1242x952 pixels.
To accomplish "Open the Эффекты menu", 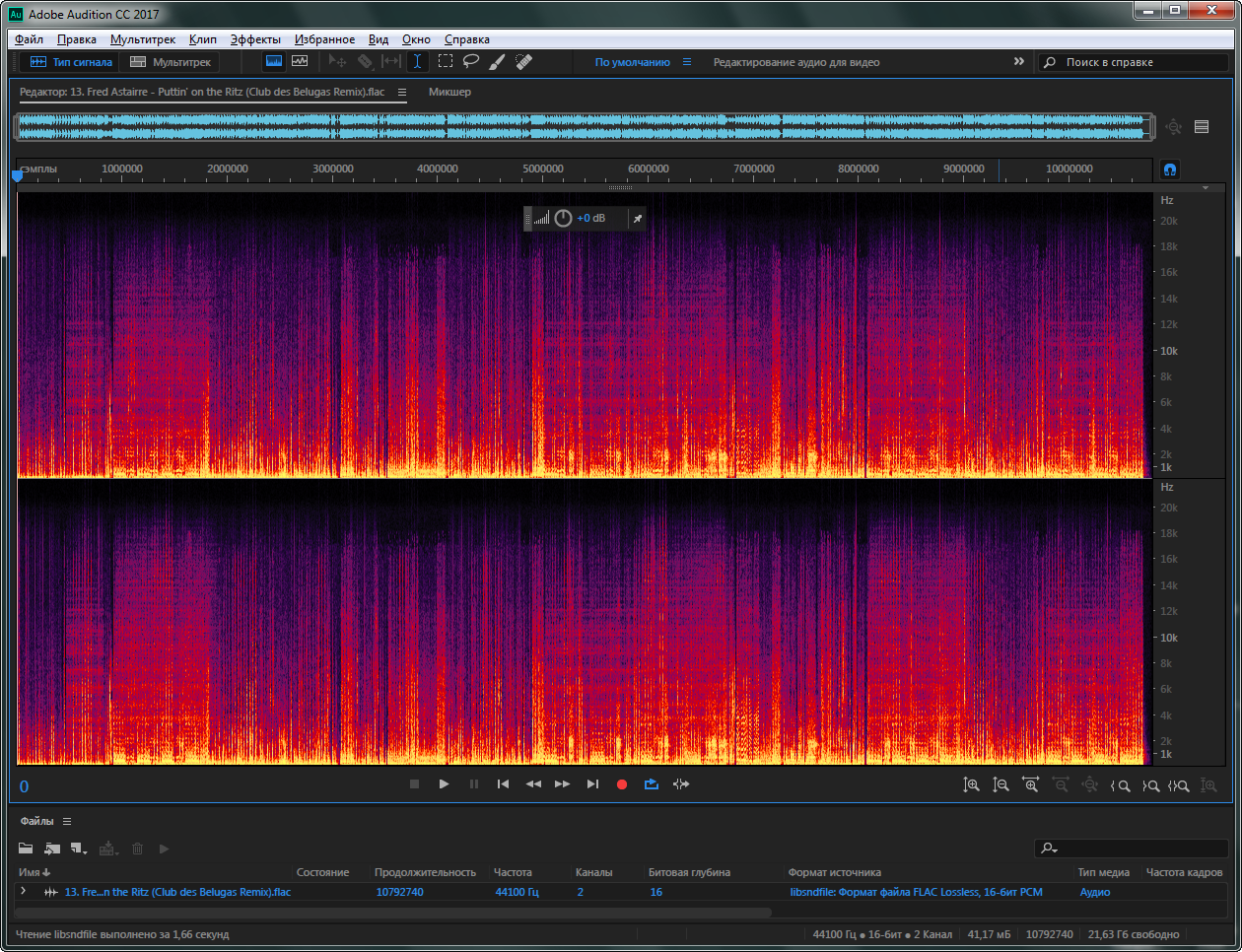I will pyautogui.click(x=255, y=39).
